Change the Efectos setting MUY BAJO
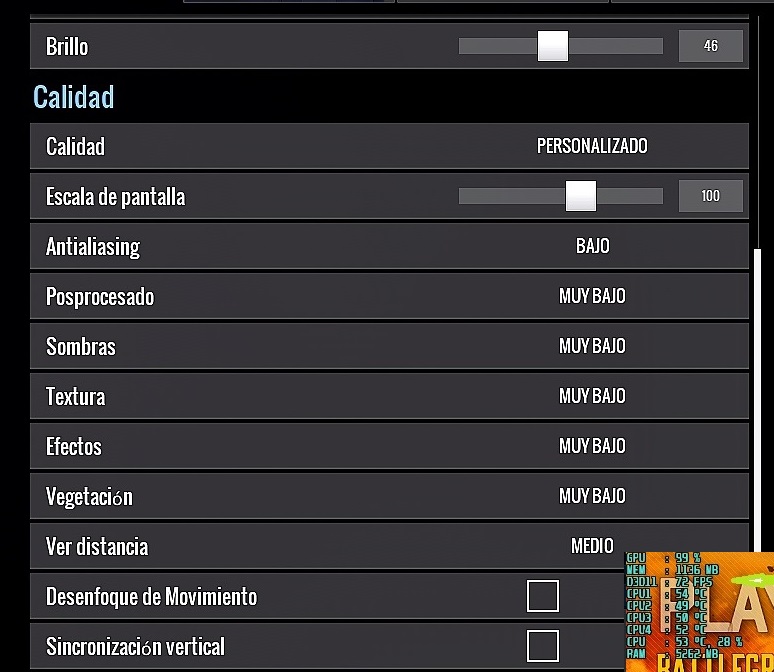 point(592,446)
